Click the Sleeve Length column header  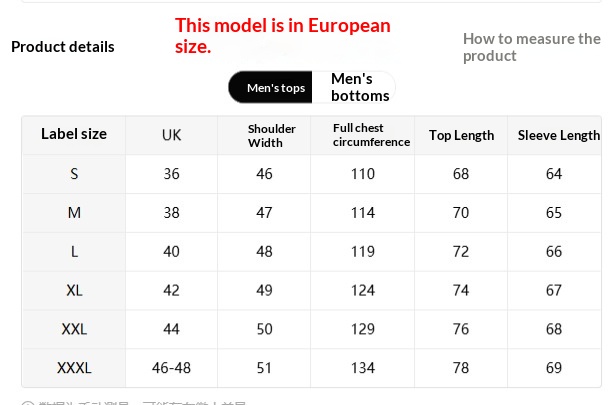point(558,135)
